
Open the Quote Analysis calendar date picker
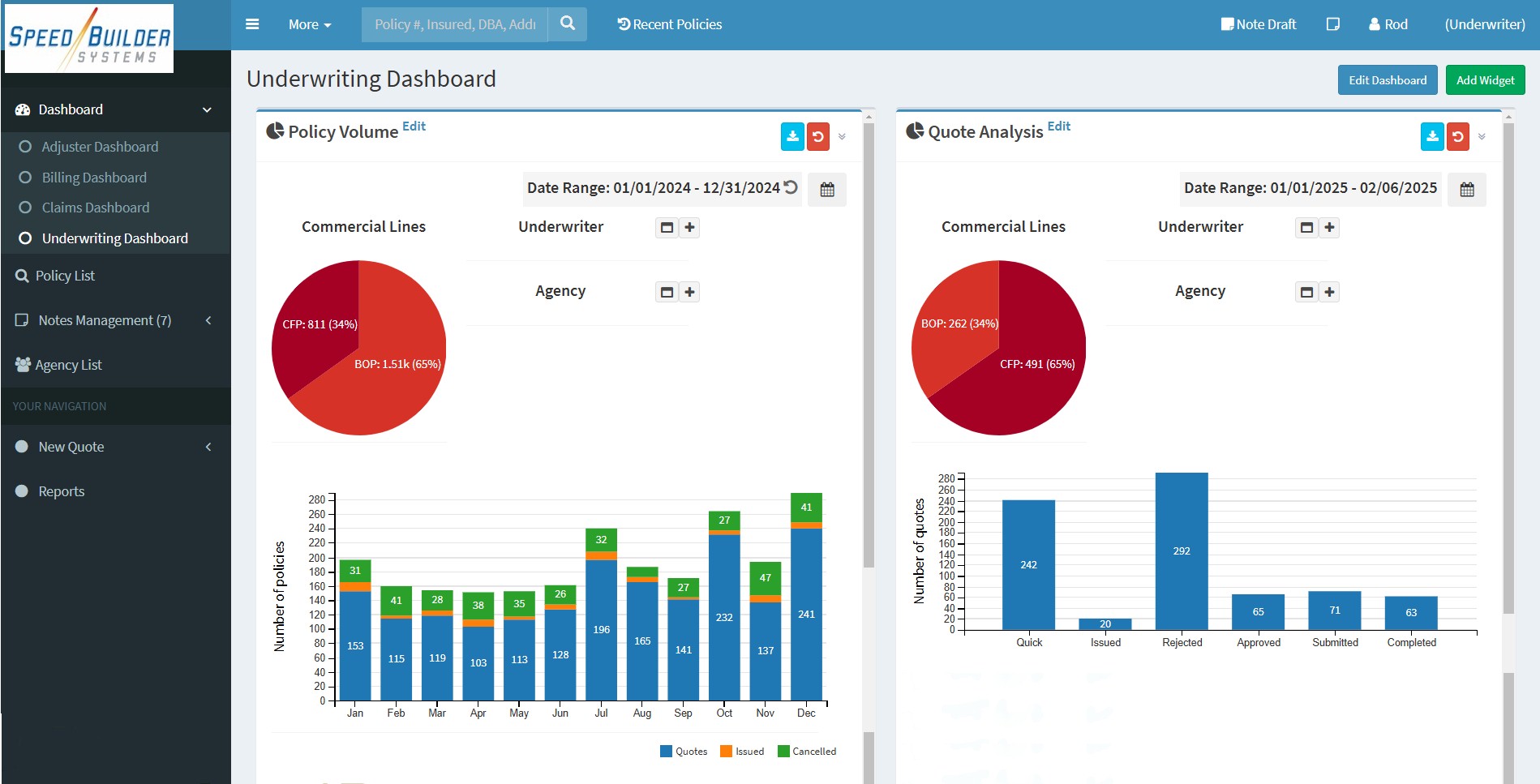coord(1467,189)
